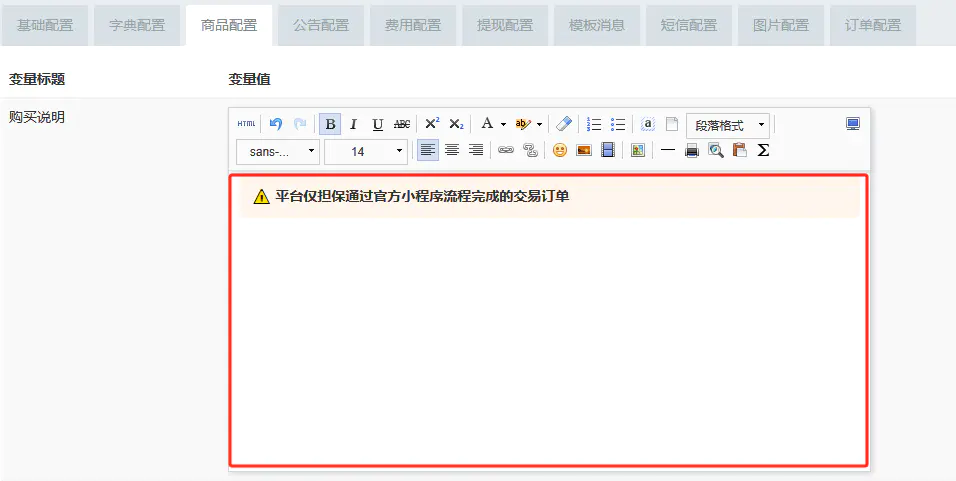This screenshot has height=481, width=956.
Task: Toggle italic formatting
Action: [353, 124]
